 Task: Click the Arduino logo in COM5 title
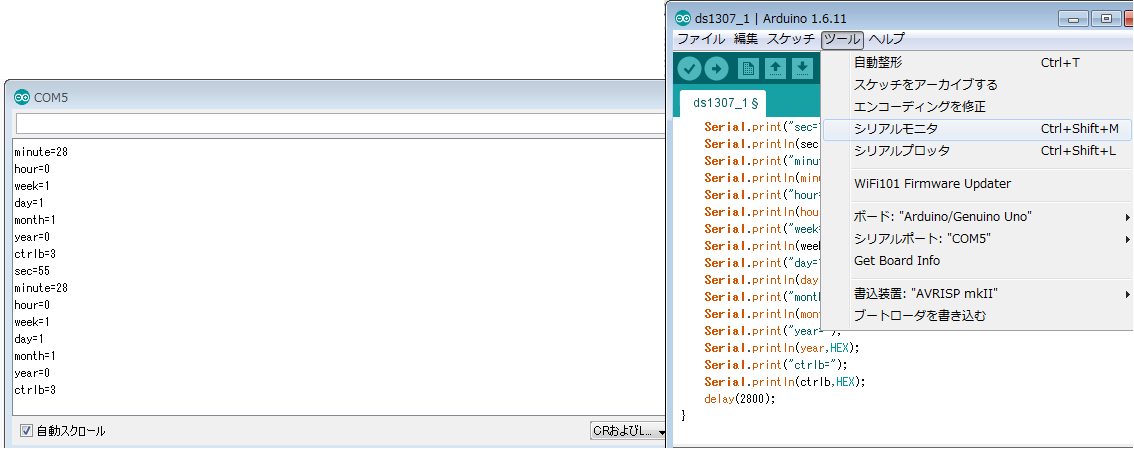coord(22,98)
